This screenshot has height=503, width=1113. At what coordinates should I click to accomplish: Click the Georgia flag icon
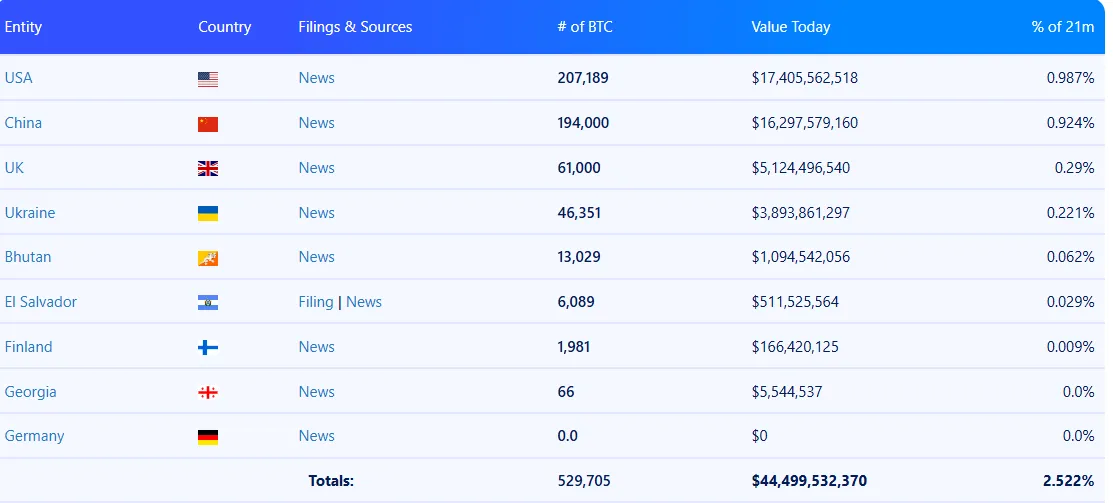click(208, 393)
